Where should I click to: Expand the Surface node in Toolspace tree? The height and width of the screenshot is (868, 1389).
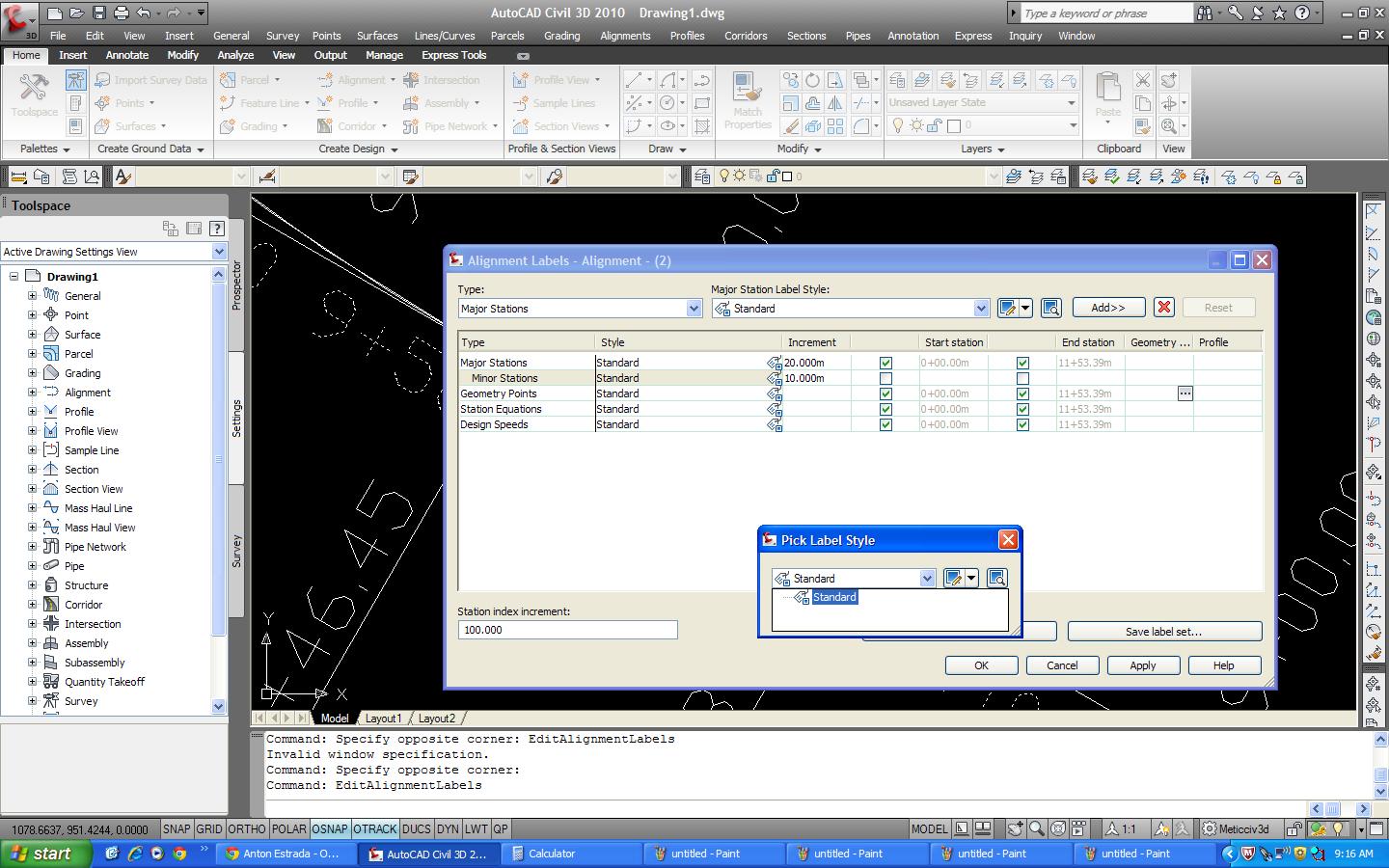coord(32,335)
